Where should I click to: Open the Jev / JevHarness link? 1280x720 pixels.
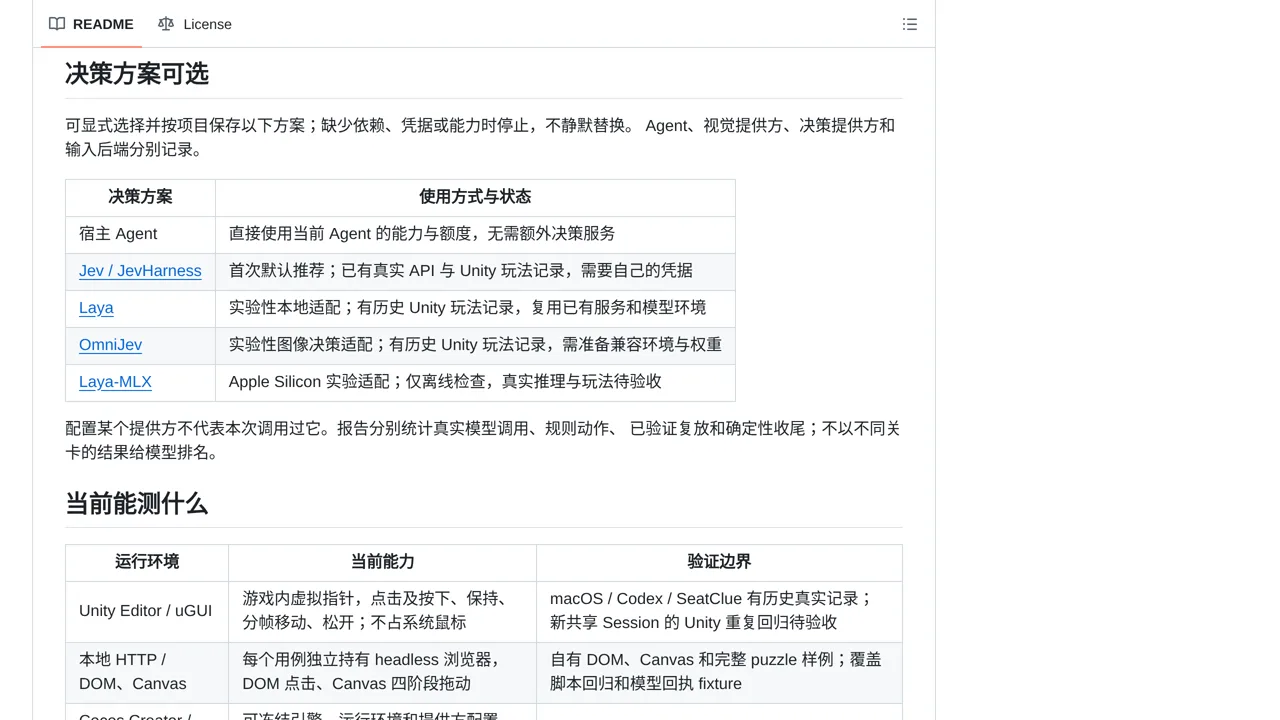coord(140,271)
